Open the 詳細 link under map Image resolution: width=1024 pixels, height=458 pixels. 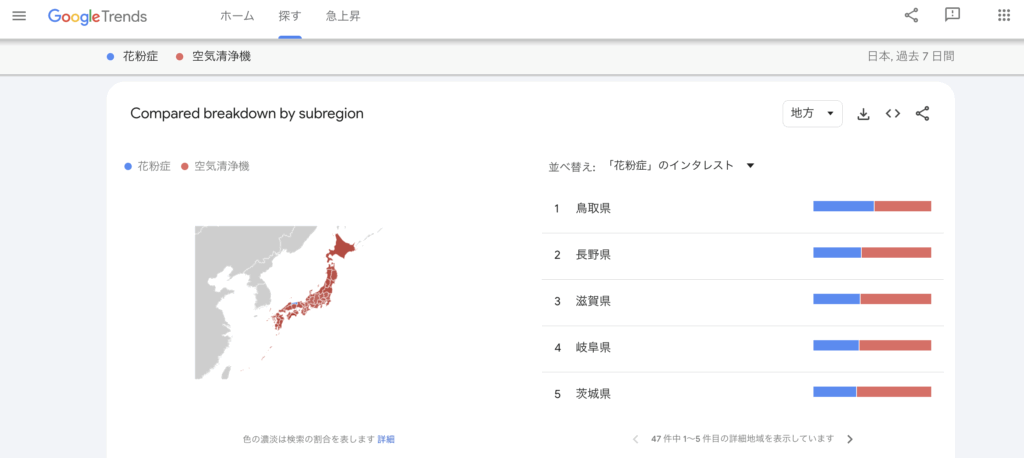point(386,440)
